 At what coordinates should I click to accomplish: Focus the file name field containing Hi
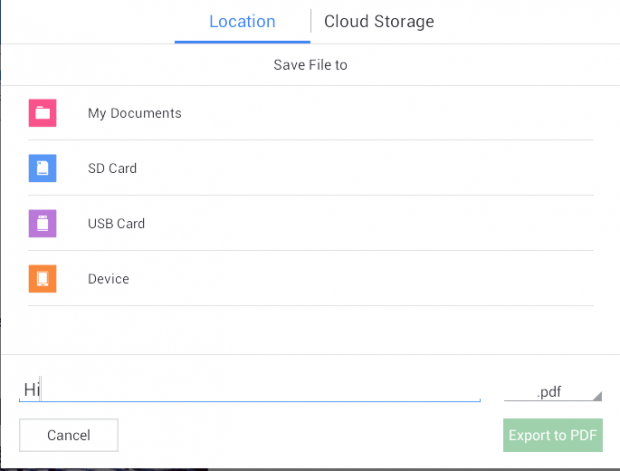pos(250,390)
